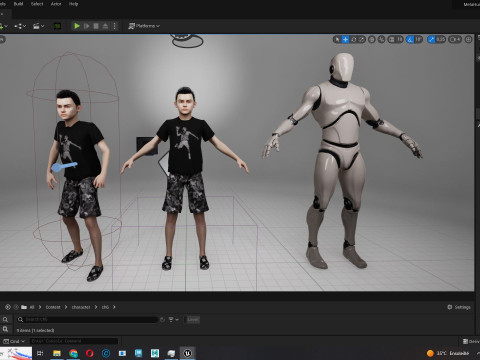The height and width of the screenshot is (360, 480).
Task: Click the Level filter button
Action: coord(193,319)
